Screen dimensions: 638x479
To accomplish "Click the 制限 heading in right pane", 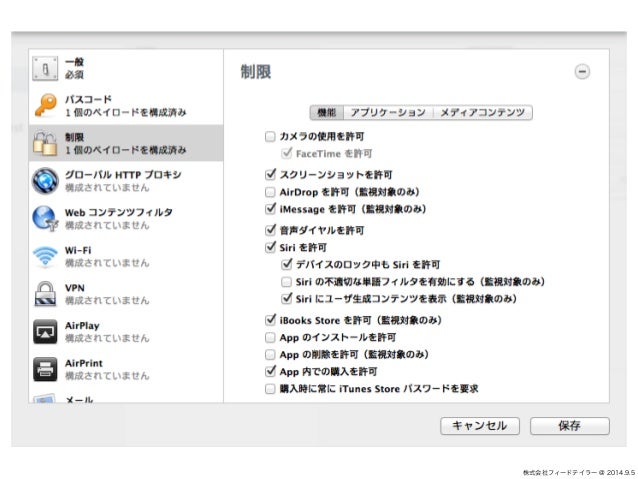I will (x=256, y=72).
